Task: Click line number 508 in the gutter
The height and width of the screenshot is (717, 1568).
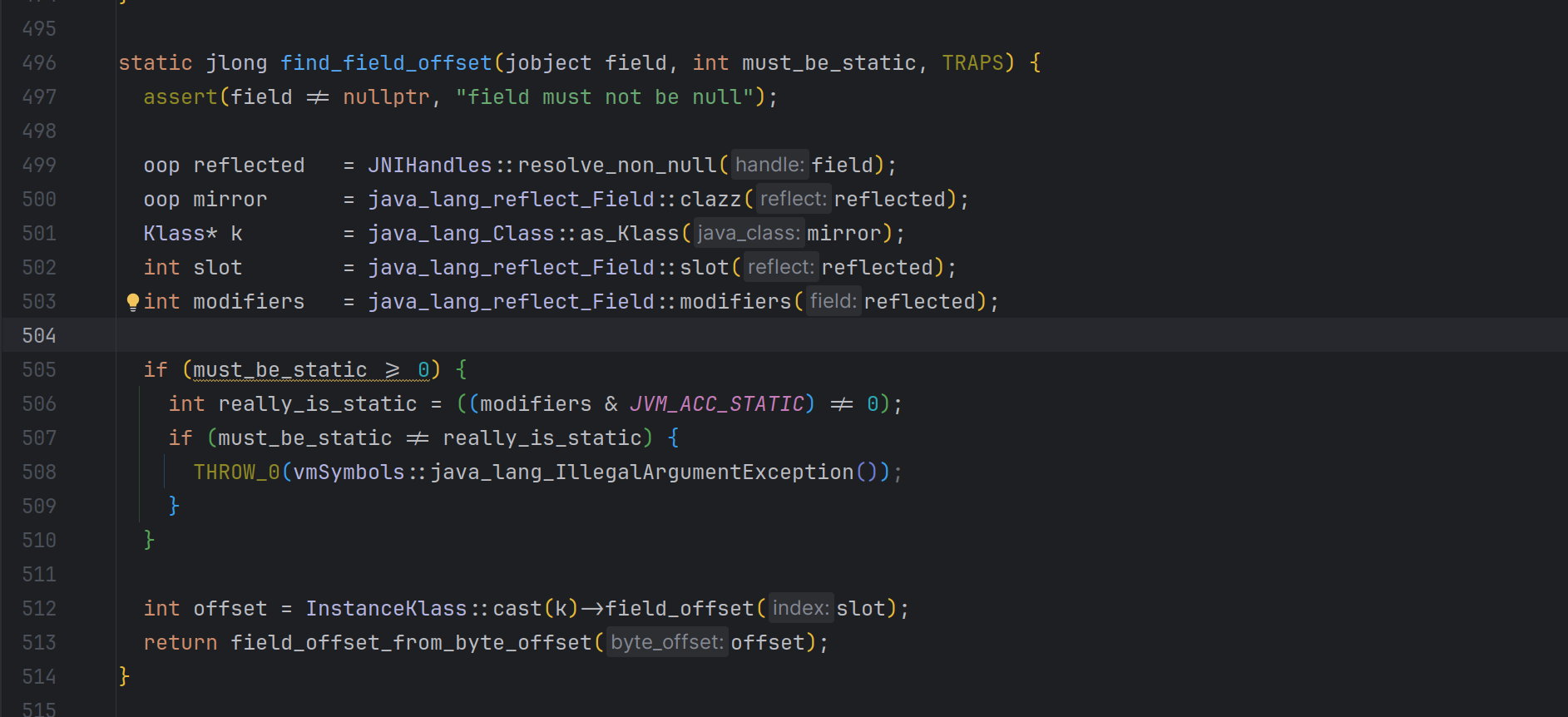Action: tap(39, 472)
